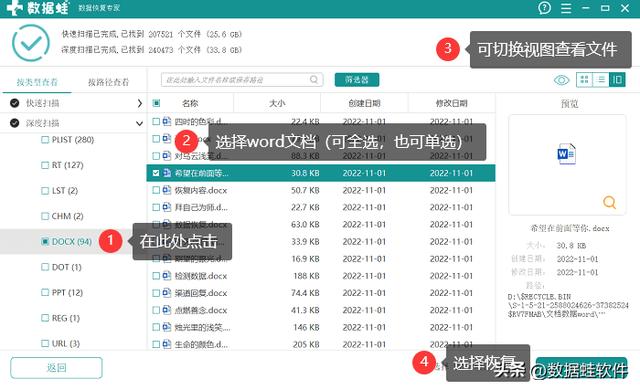Viewport: 640px width, 390px height.
Task: Click the 返回 back button
Action: [56, 368]
